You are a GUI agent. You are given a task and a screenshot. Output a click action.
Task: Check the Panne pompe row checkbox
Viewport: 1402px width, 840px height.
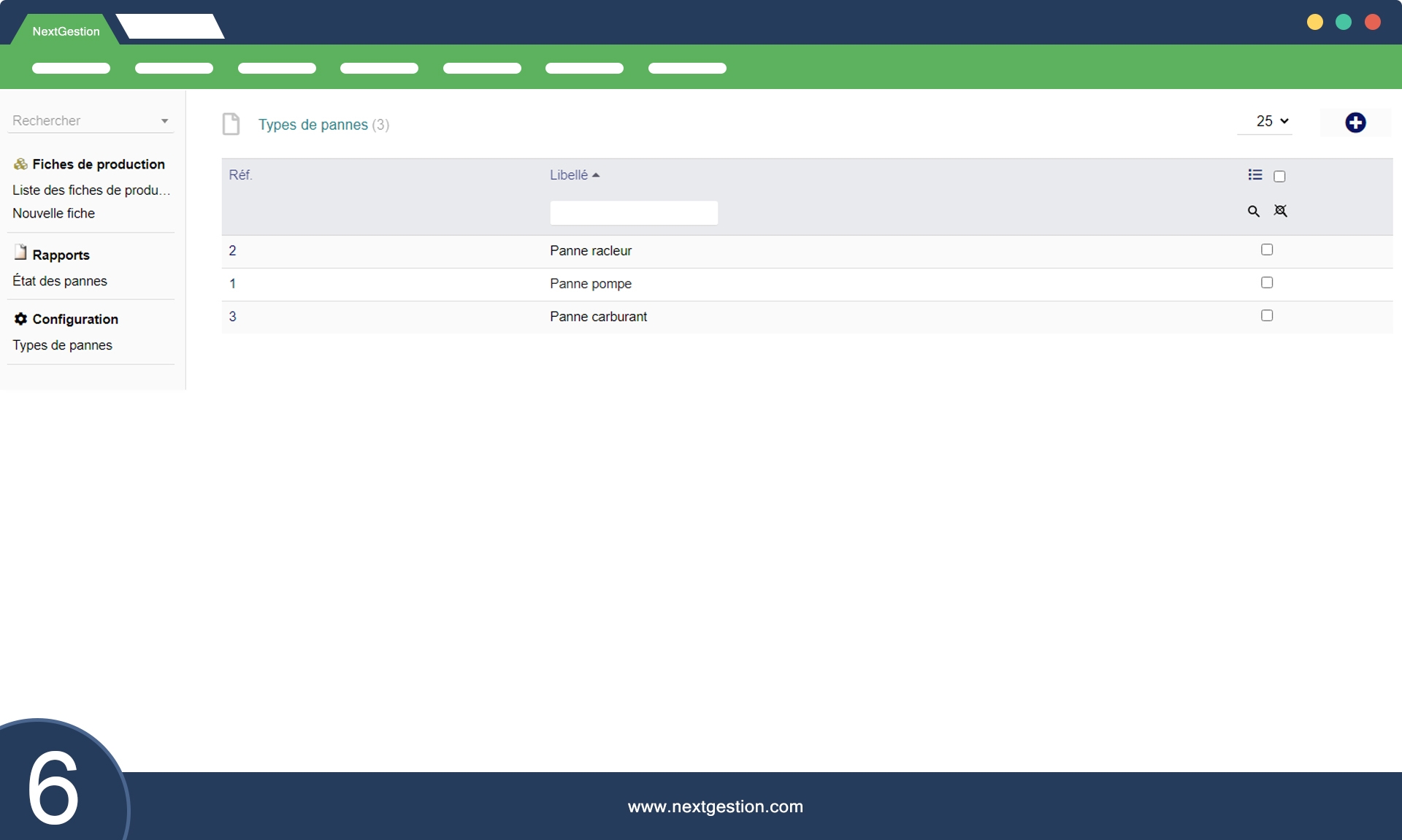[1267, 282]
